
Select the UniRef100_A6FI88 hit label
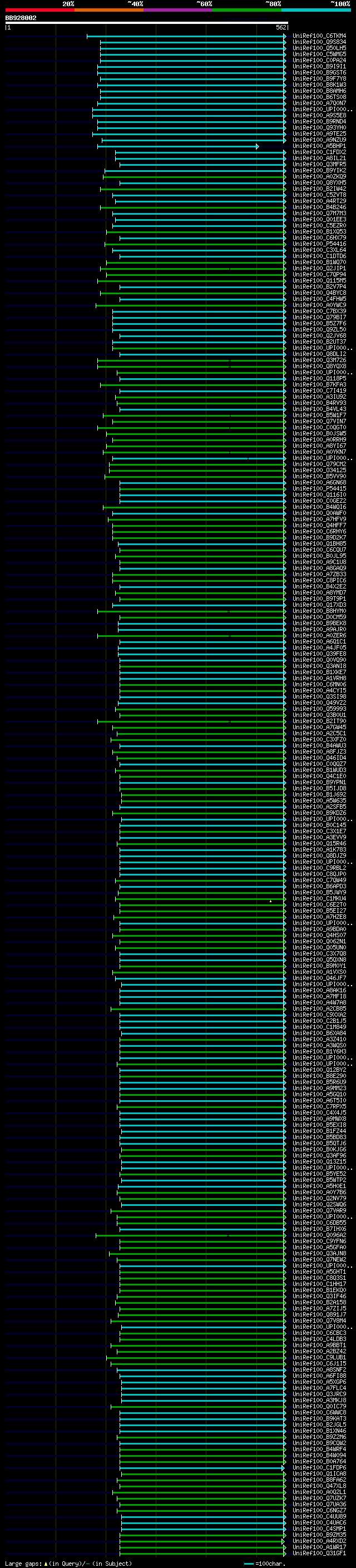[319, 1376]
